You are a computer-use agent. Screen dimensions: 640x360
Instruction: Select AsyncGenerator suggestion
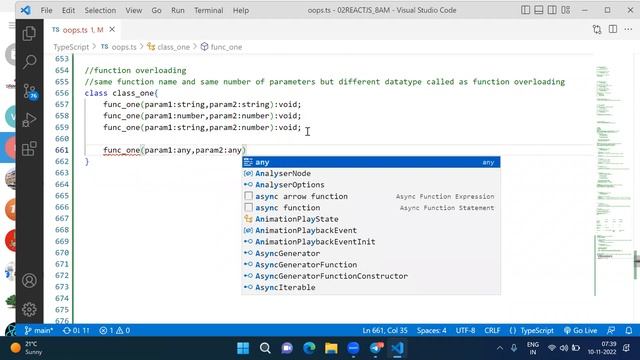click(371, 253)
